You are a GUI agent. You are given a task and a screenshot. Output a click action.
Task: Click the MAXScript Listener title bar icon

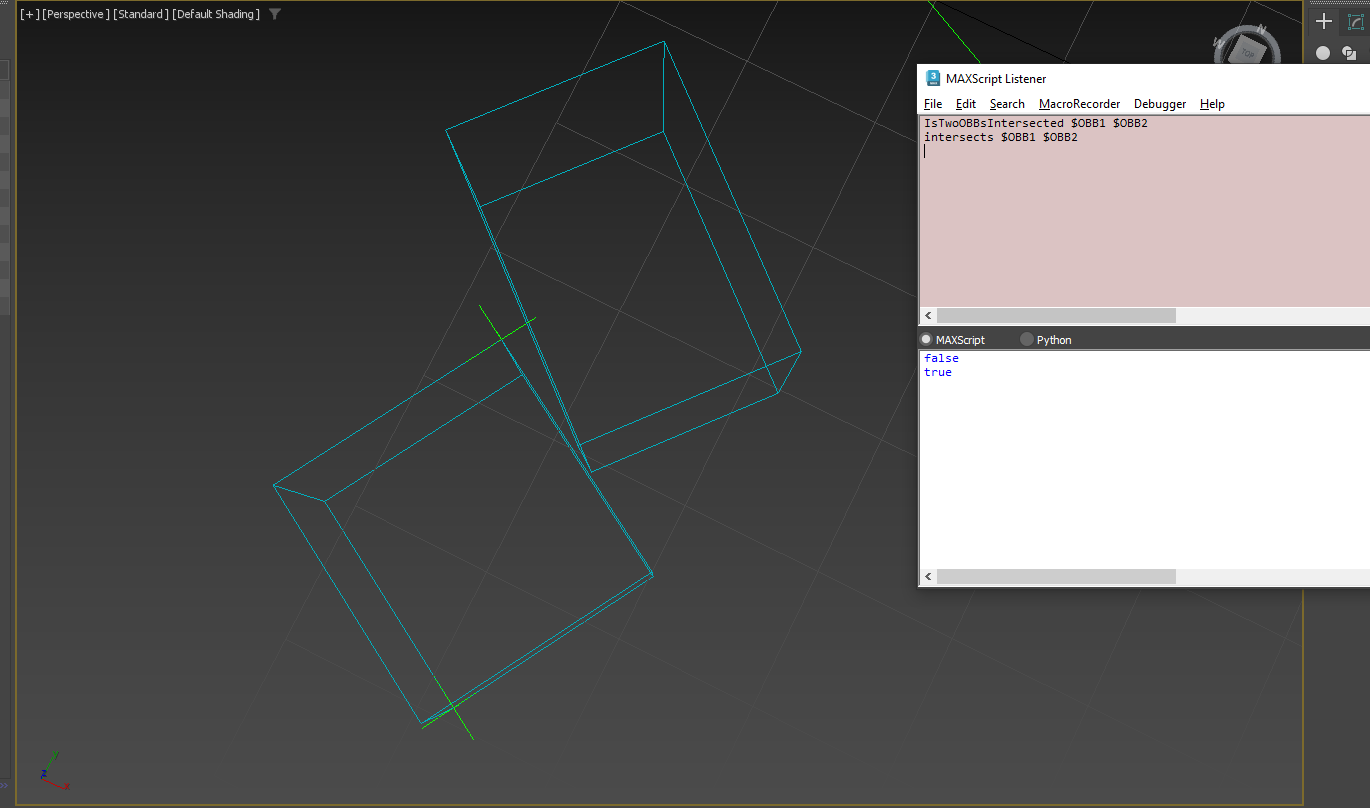(x=933, y=78)
